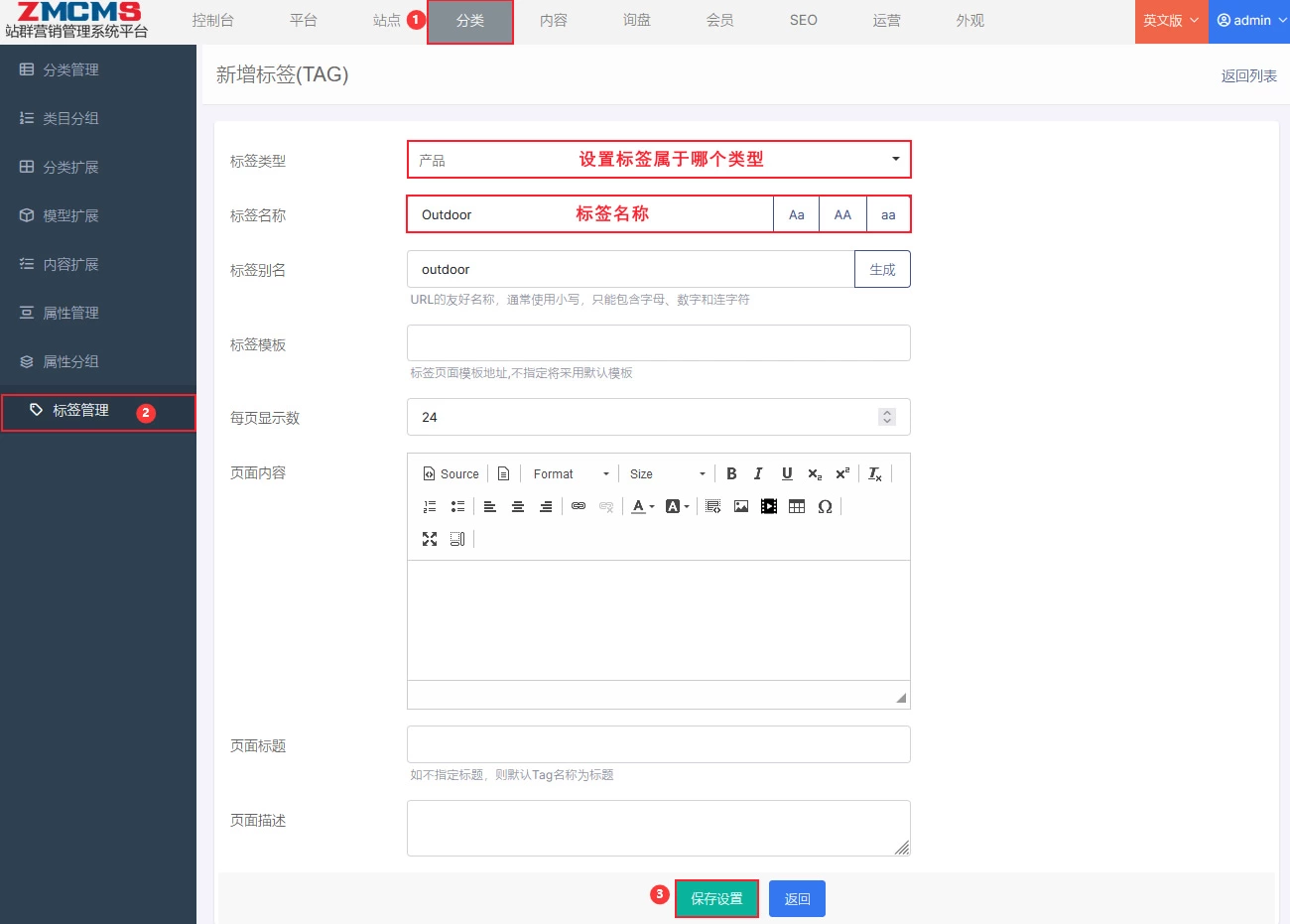The height and width of the screenshot is (924, 1290).
Task: Click the Unlink icon
Action: coord(606,507)
